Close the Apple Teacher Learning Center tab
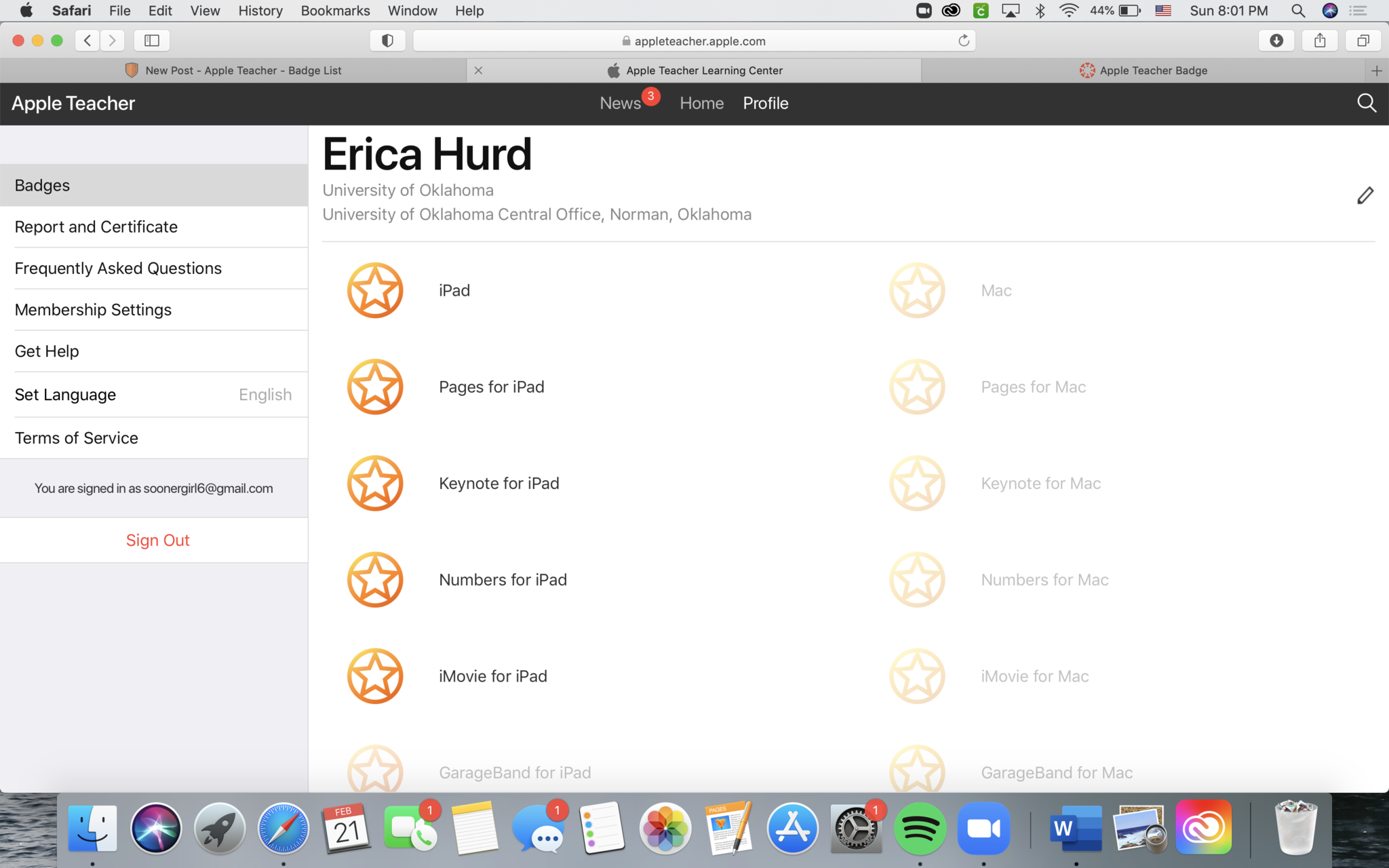Image resolution: width=1389 pixels, height=868 pixels. click(478, 71)
